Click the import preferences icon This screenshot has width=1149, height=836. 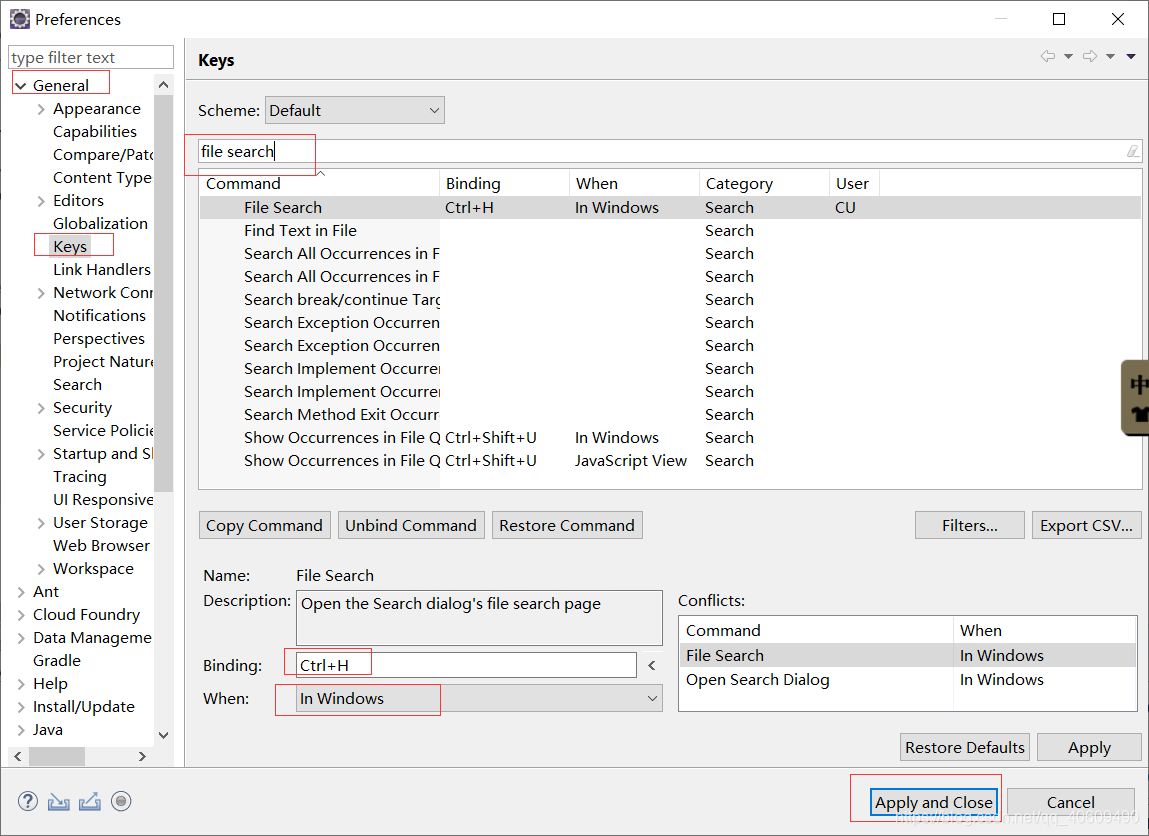pyautogui.click(x=58, y=801)
